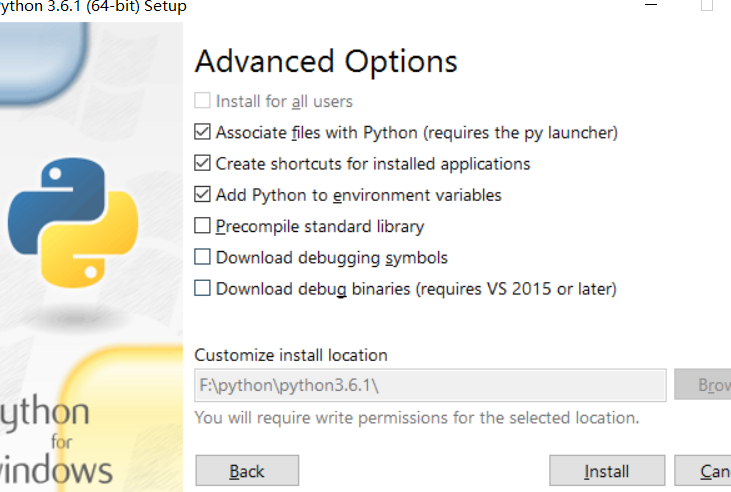Check the Download debugging symbols box

click(203, 257)
